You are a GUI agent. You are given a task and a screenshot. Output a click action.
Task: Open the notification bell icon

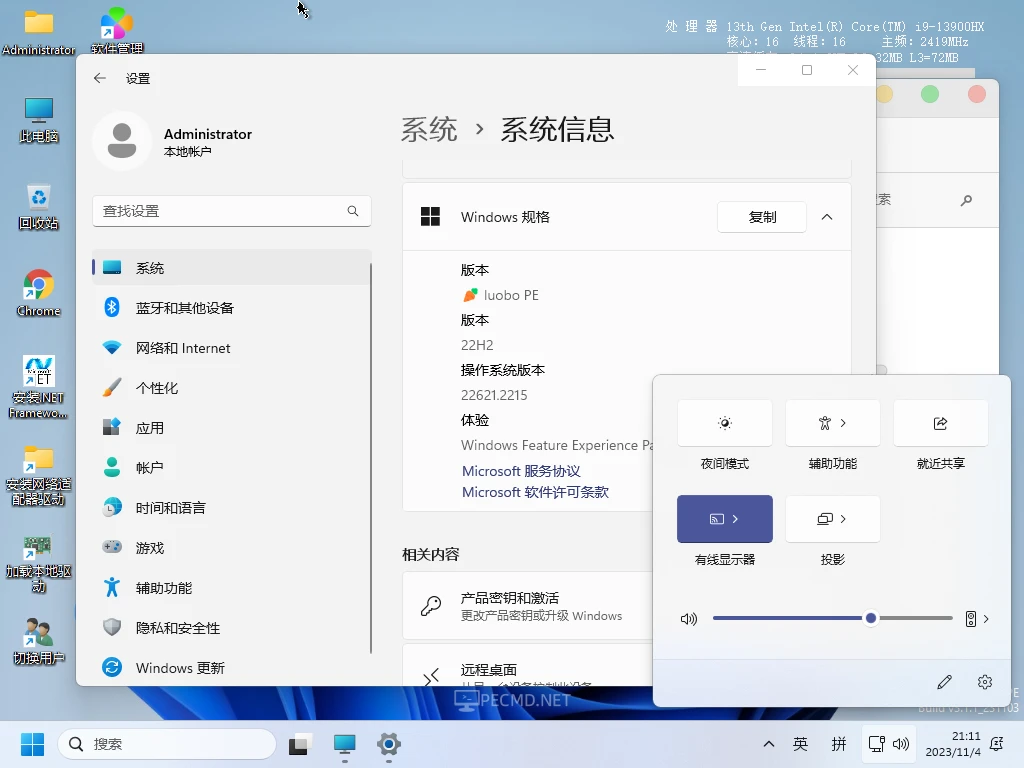tap(997, 744)
